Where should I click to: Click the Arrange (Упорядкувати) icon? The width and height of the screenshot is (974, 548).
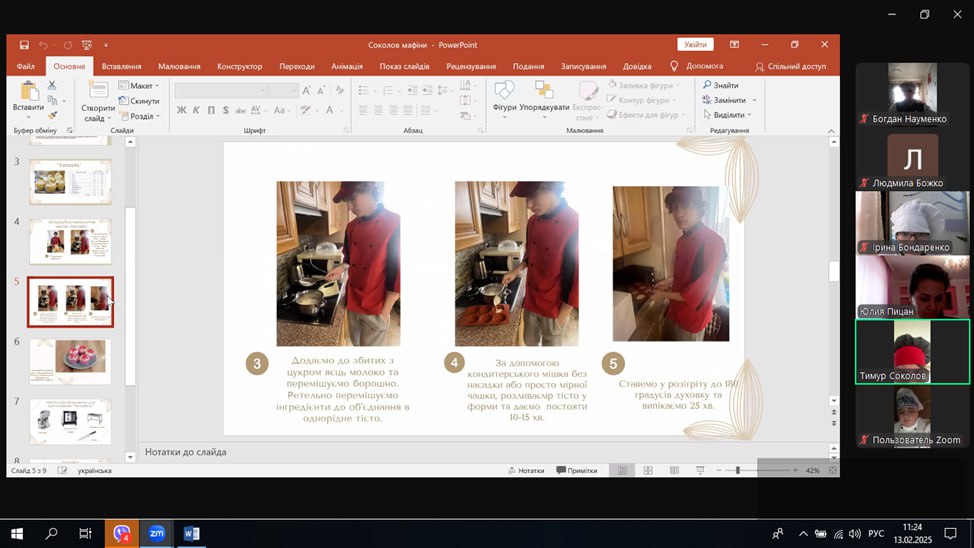(544, 92)
